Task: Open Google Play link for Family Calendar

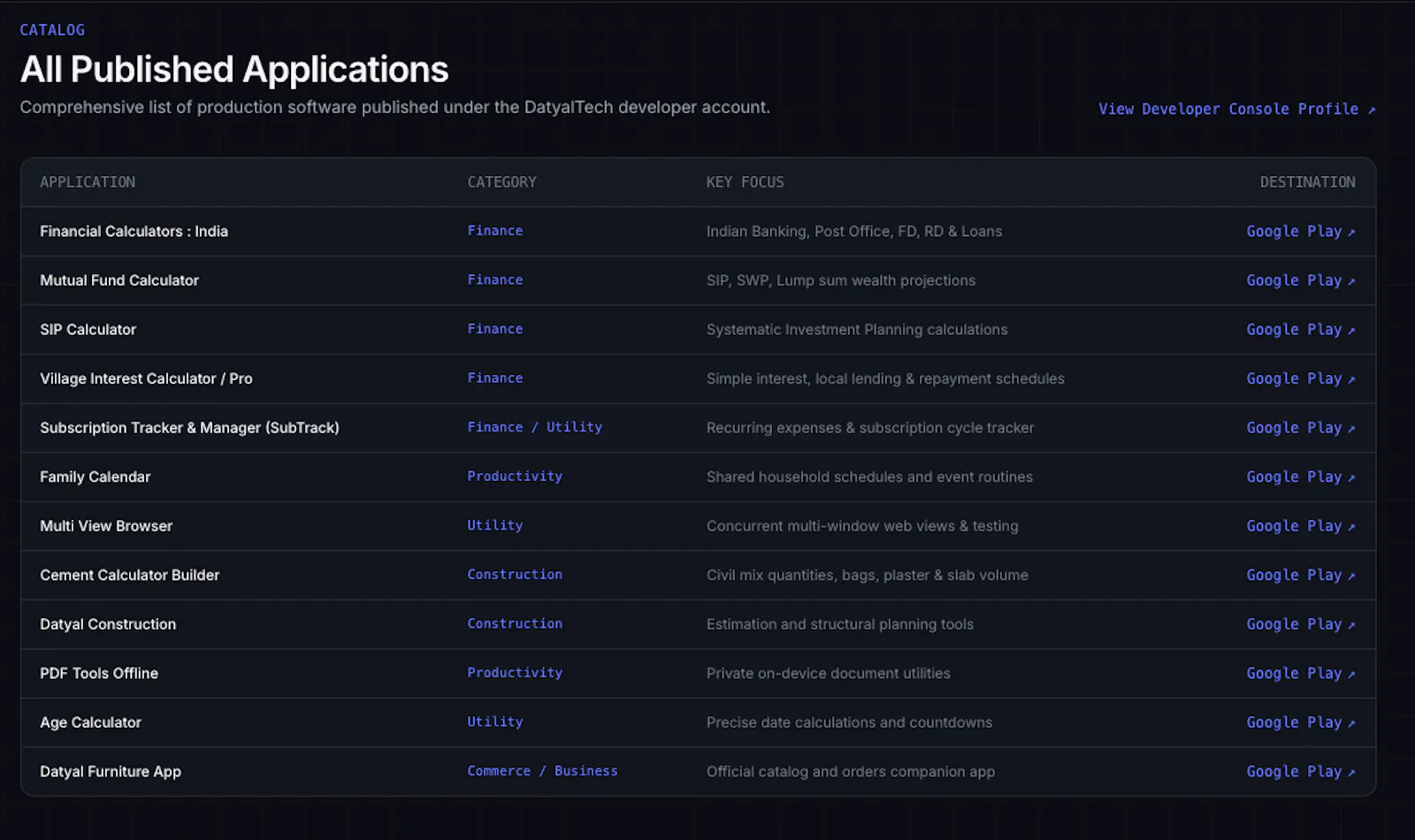Action: (x=1301, y=477)
